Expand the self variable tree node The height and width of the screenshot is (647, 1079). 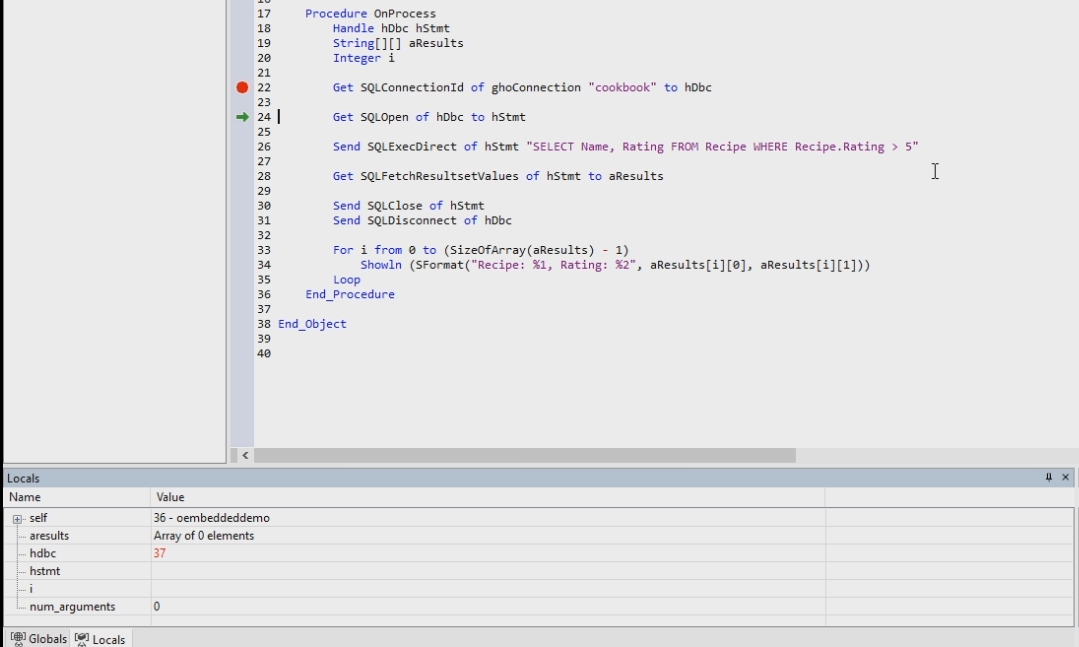point(17,519)
